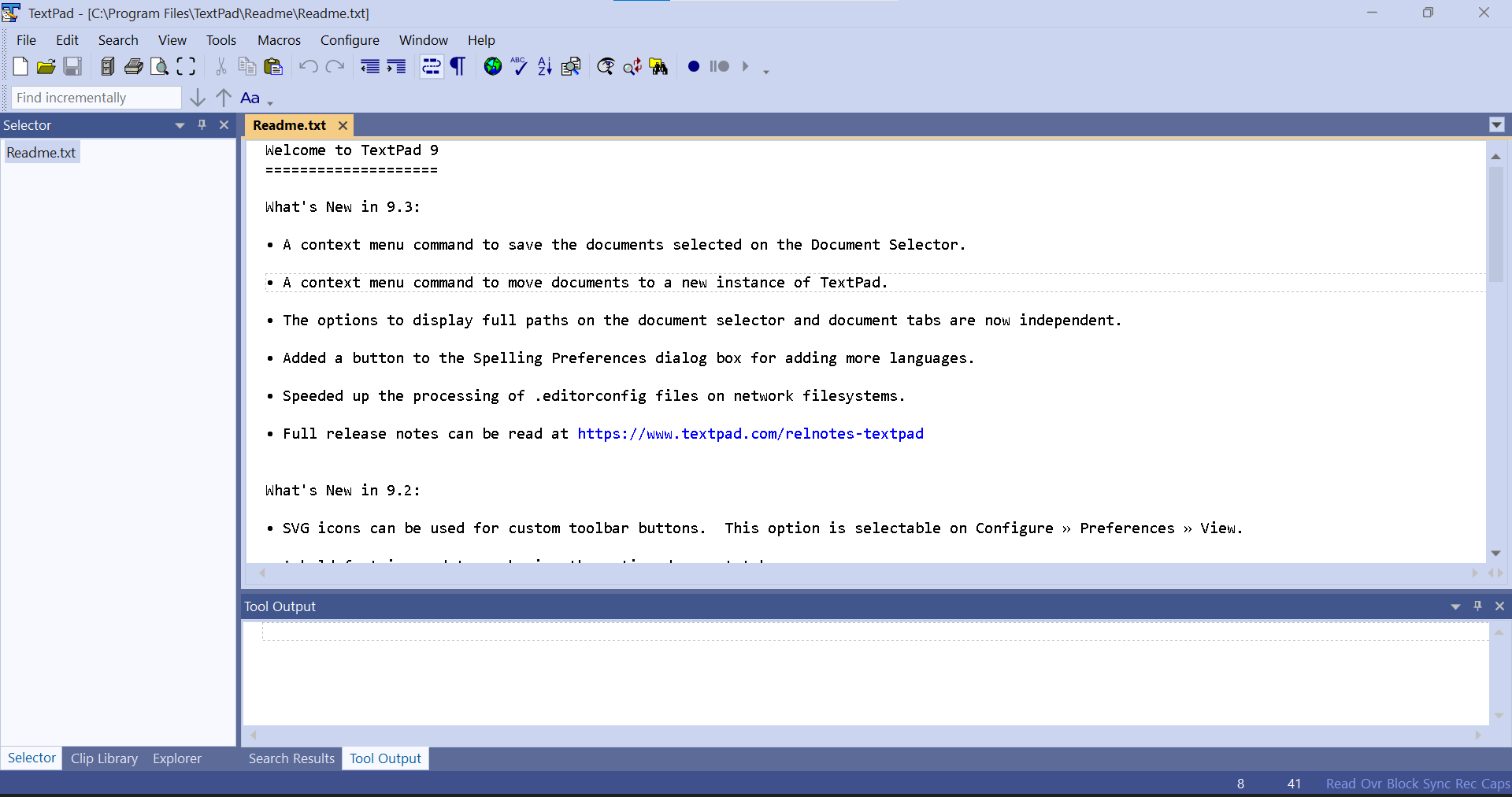1512x797 pixels.
Task: Open the Edit menu
Action: 67,40
